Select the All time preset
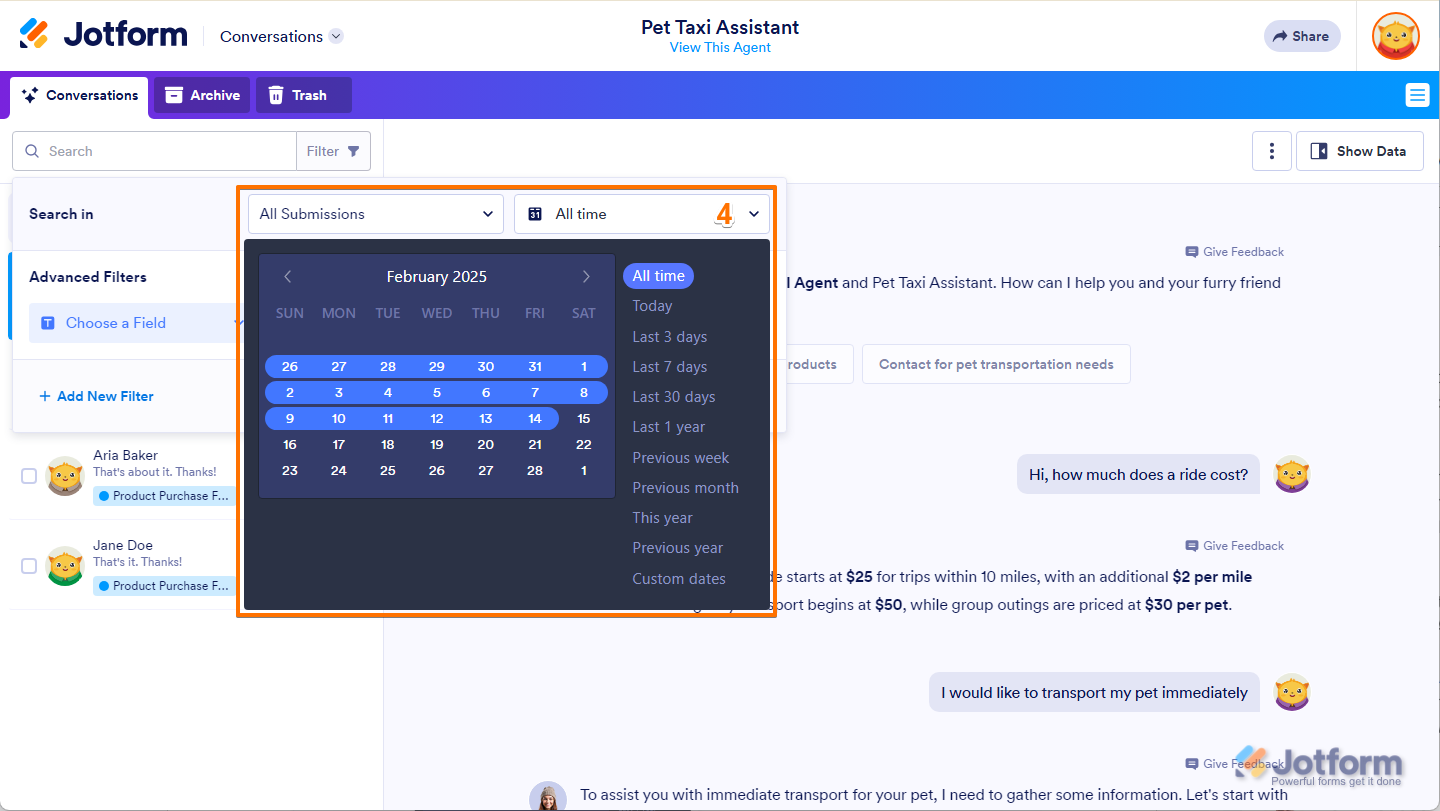The height and width of the screenshot is (811, 1440). click(658, 276)
